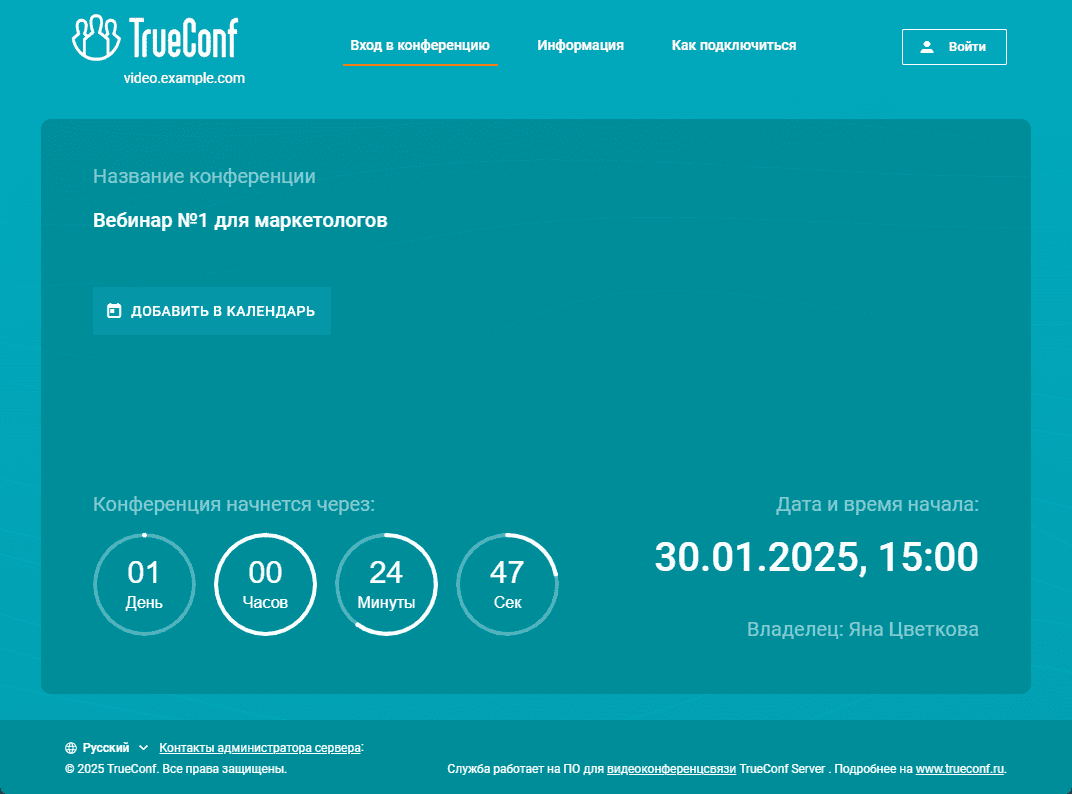Switch to the Информация tab

click(x=580, y=45)
